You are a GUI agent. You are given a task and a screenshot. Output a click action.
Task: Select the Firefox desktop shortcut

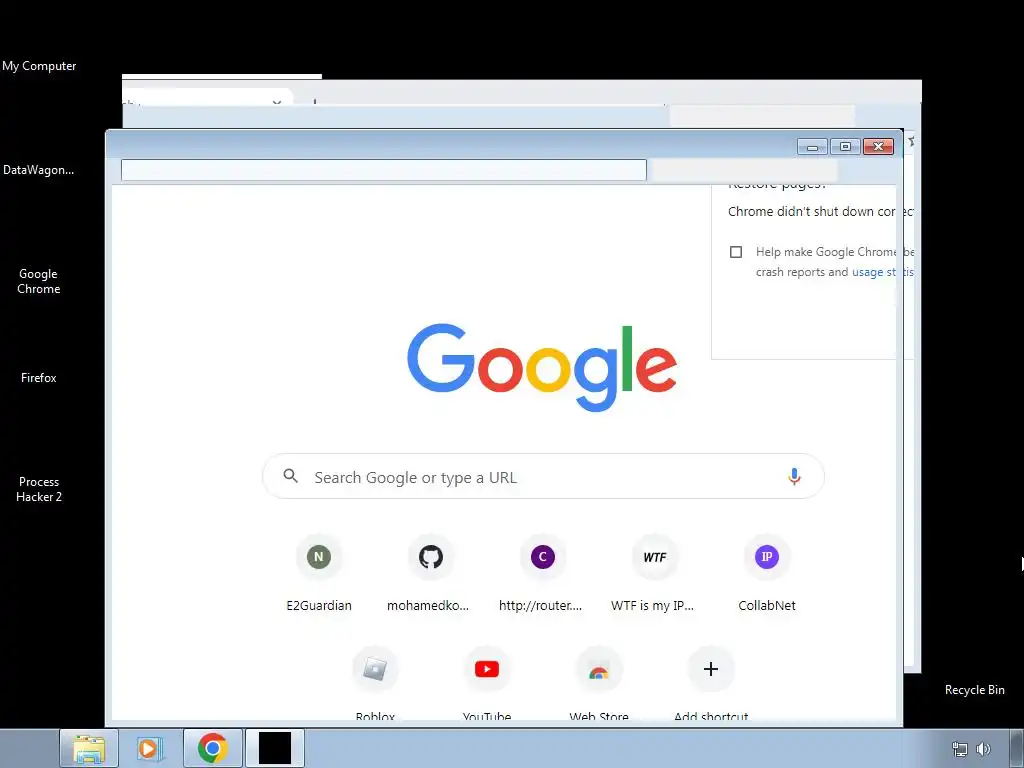[39, 377]
